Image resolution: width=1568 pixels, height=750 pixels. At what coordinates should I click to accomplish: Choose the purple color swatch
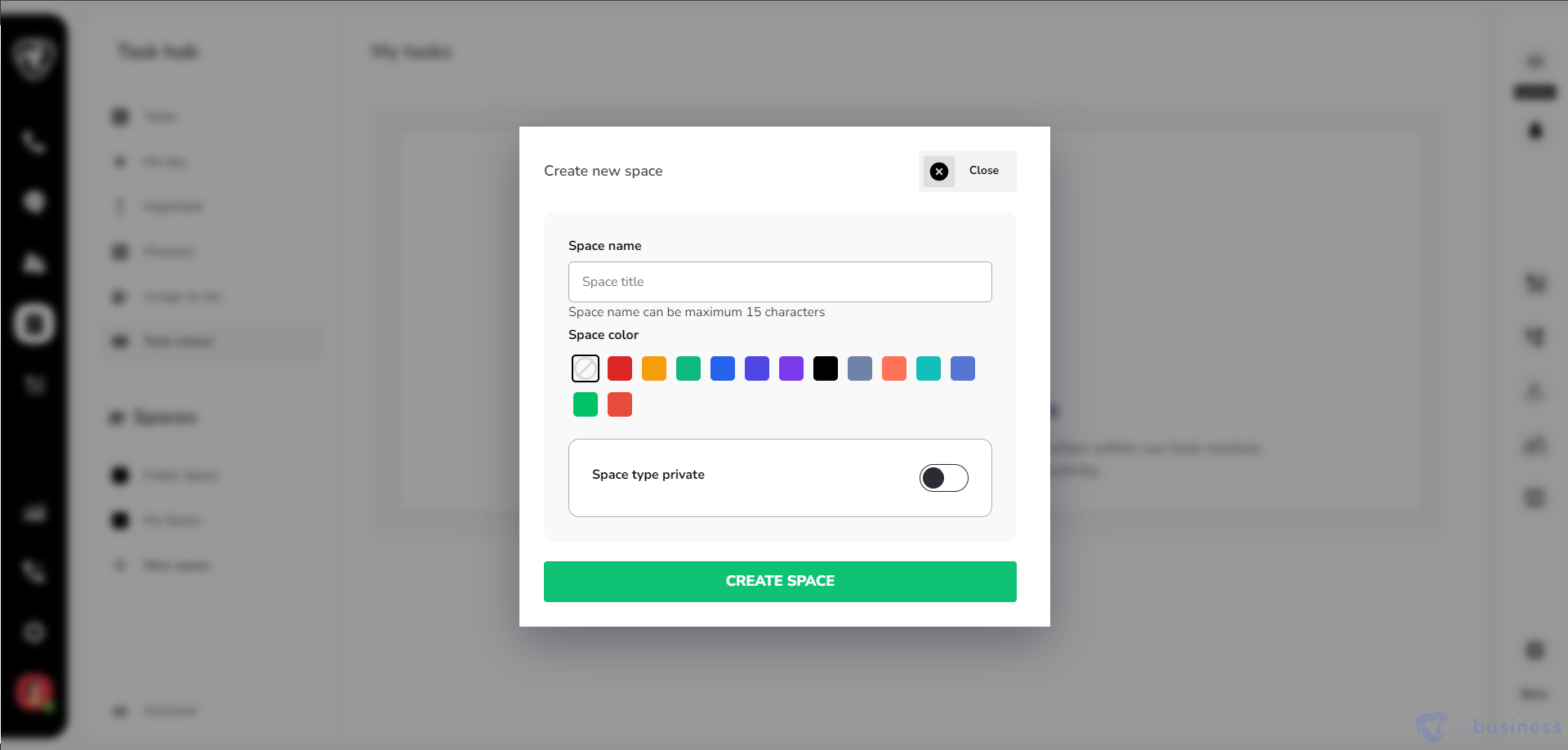tap(791, 368)
